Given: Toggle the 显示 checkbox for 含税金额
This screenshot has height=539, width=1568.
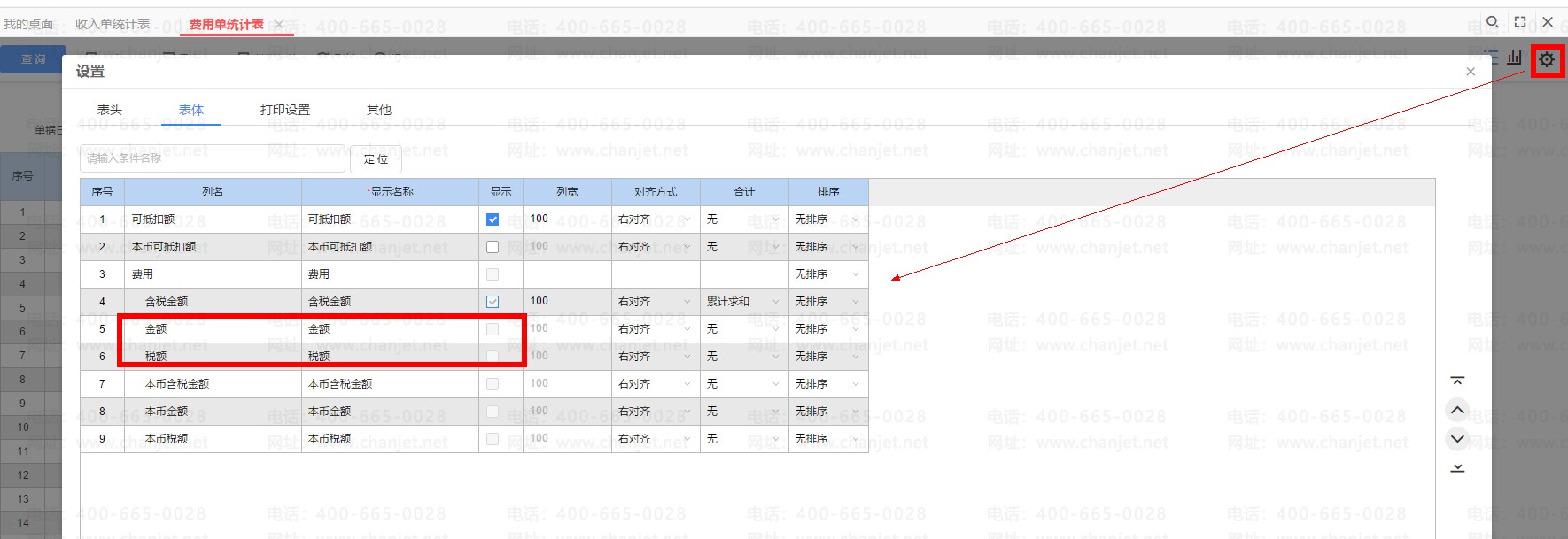Looking at the screenshot, I should pos(493,302).
